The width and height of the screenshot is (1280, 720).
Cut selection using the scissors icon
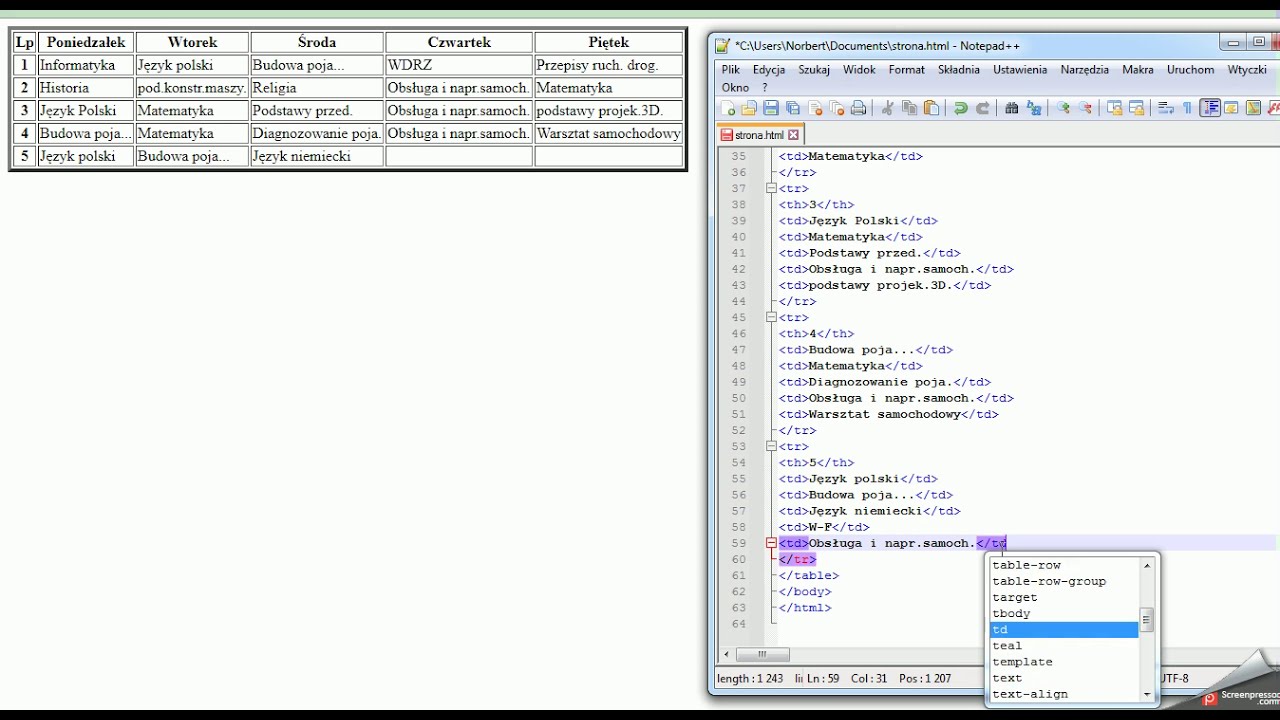(x=887, y=108)
